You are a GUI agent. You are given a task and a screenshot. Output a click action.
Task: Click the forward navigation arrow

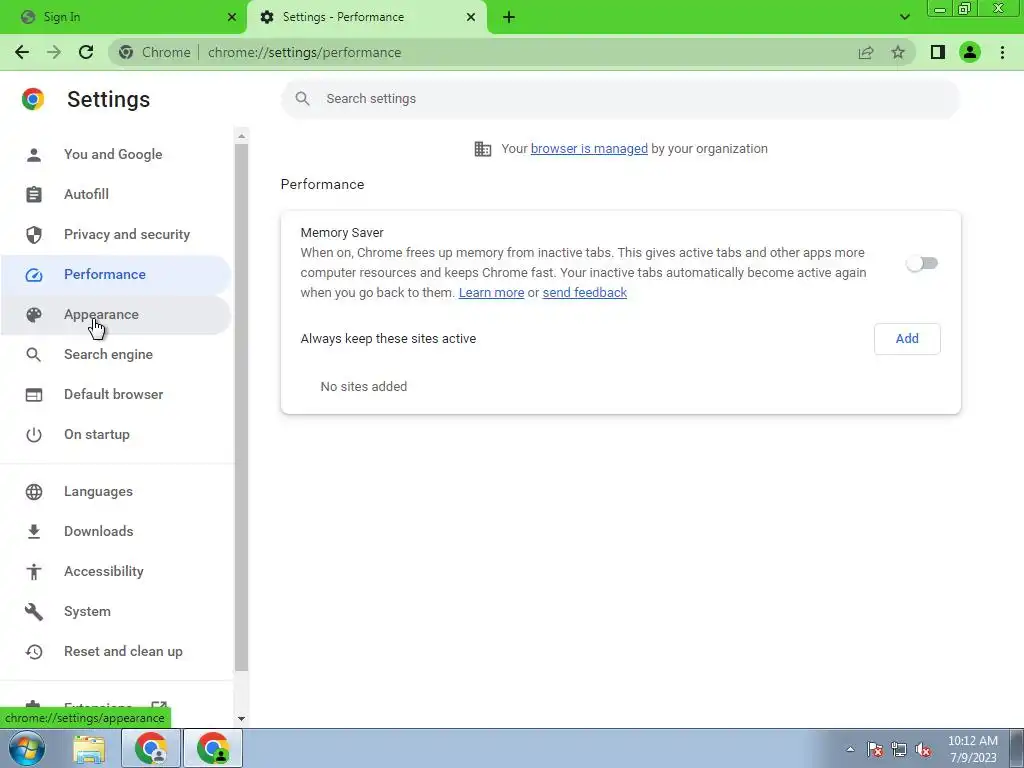pyautogui.click(x=54, y=52)
